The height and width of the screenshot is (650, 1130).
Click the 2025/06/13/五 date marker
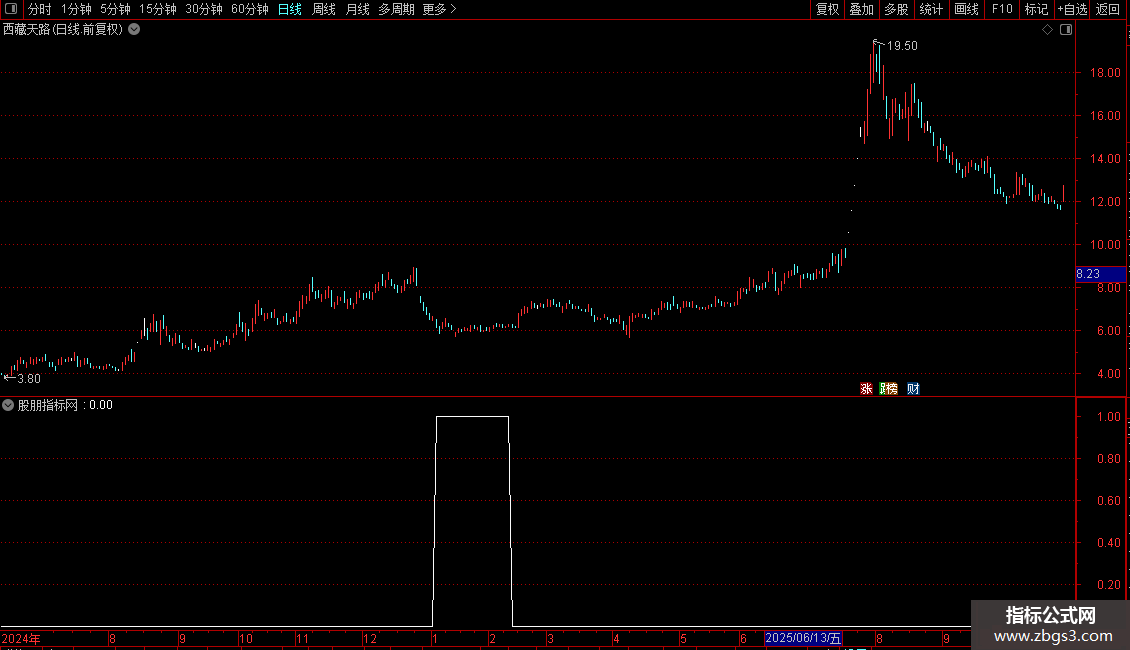coord(803,638)
